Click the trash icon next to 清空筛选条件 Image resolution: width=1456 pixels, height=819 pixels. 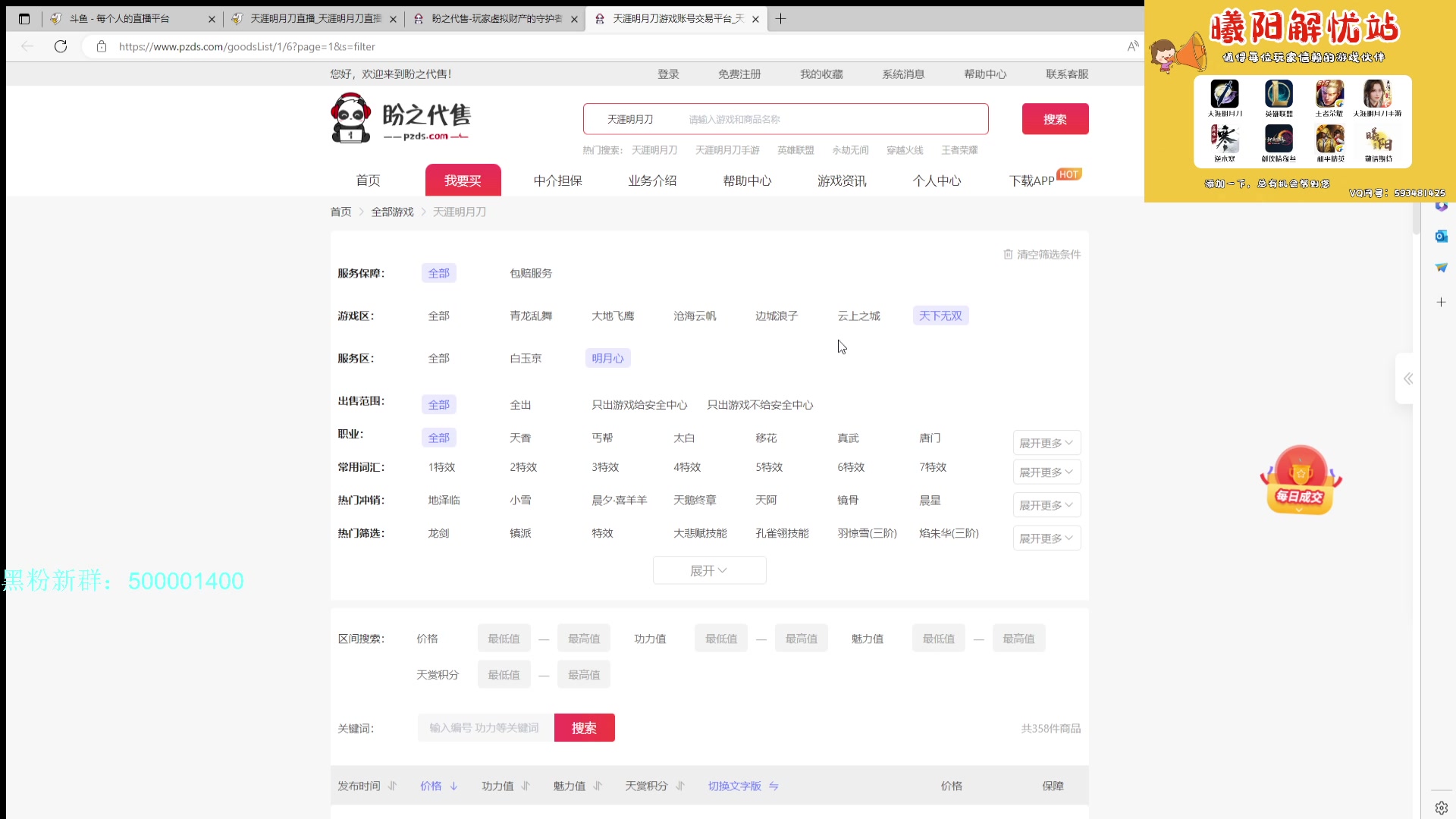[x=1009, y=254]
